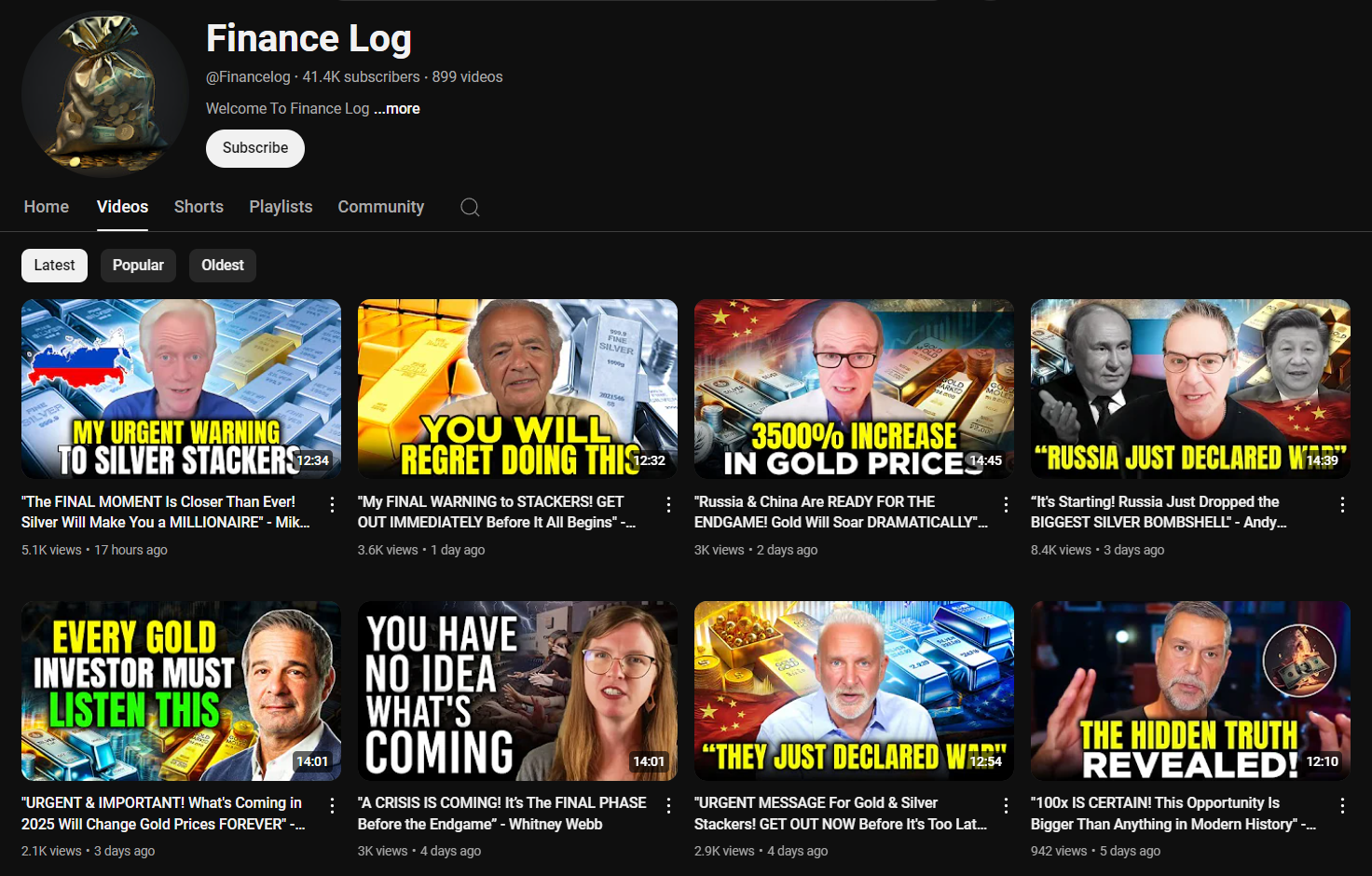This screenshot has width=1372, height=876.
Task: Subscribe to Finance Log channel
Action: [x=255, y=148]
